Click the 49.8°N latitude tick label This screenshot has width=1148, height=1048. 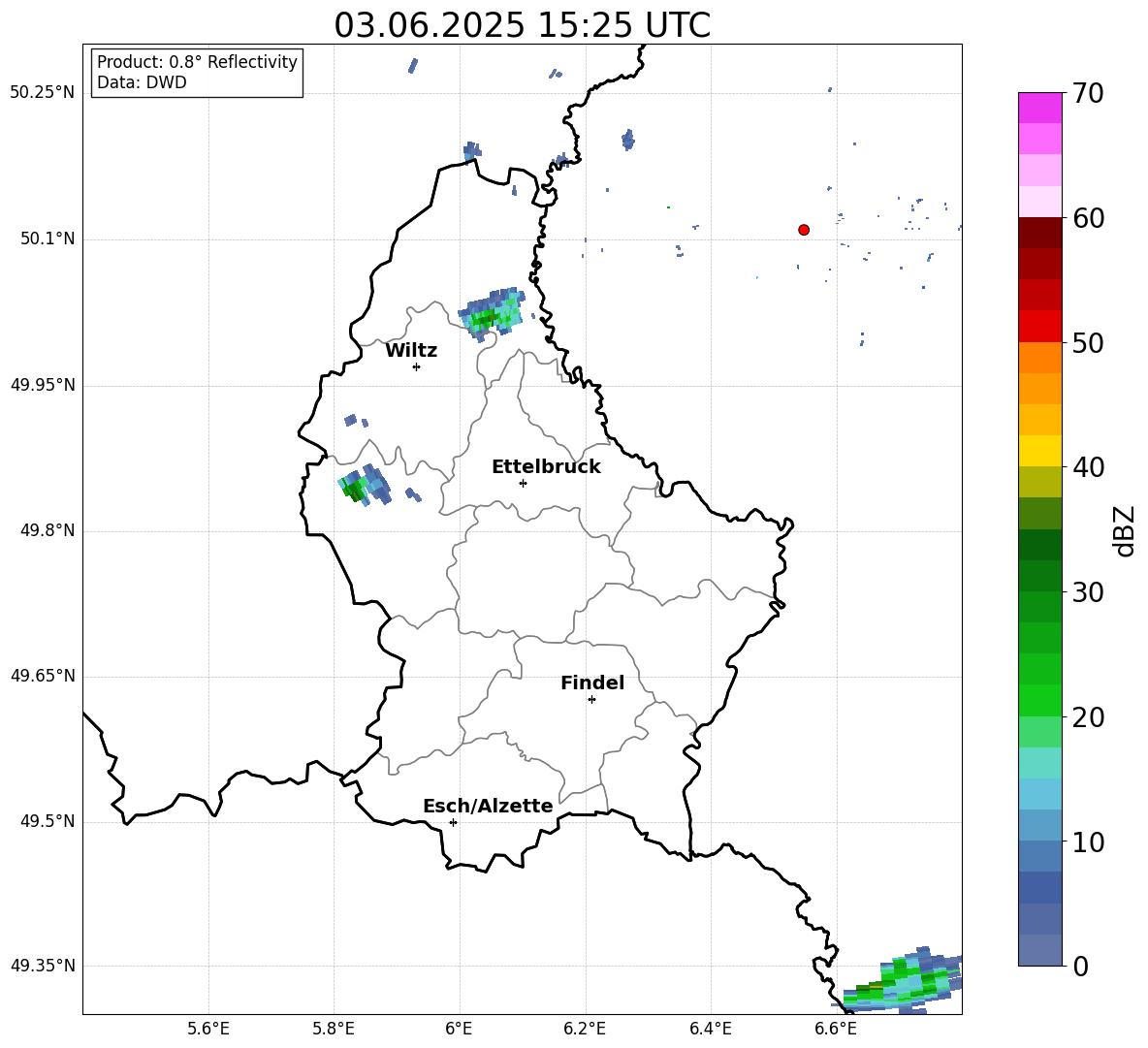(x=48, y=530)
